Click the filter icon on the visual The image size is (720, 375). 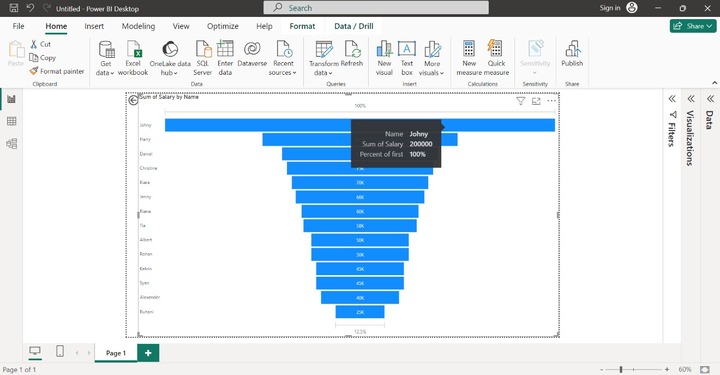tap(521, 101)
